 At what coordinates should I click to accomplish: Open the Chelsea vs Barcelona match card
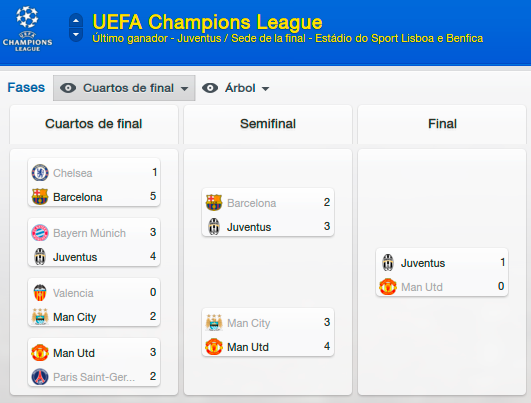[94, 182]
